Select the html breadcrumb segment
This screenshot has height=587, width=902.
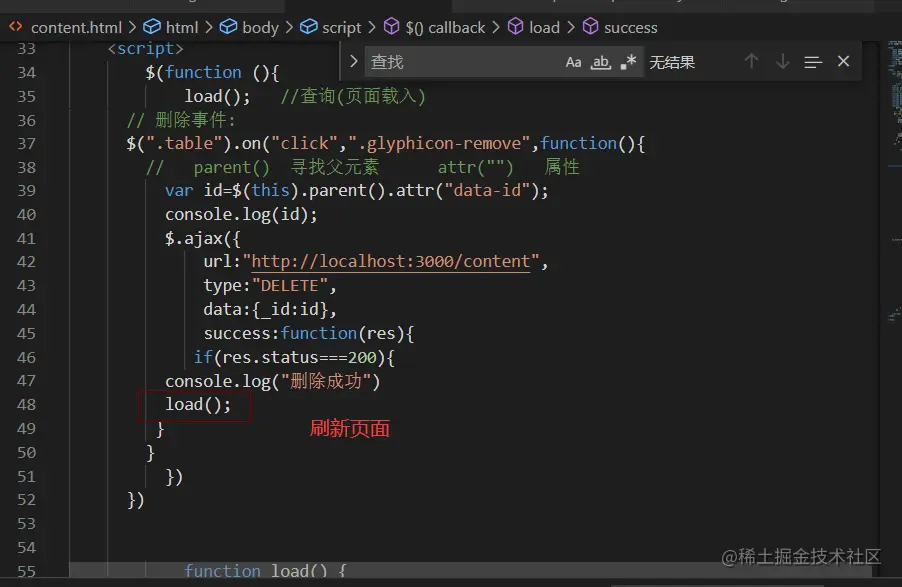pos(182,27)
